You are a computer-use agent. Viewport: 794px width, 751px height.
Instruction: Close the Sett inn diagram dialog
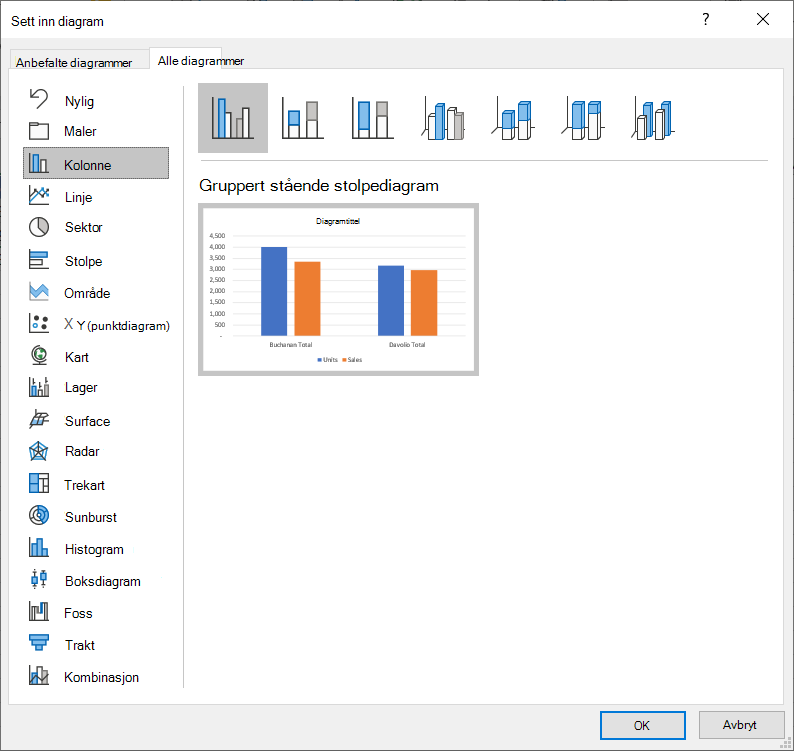pos(763,20)
